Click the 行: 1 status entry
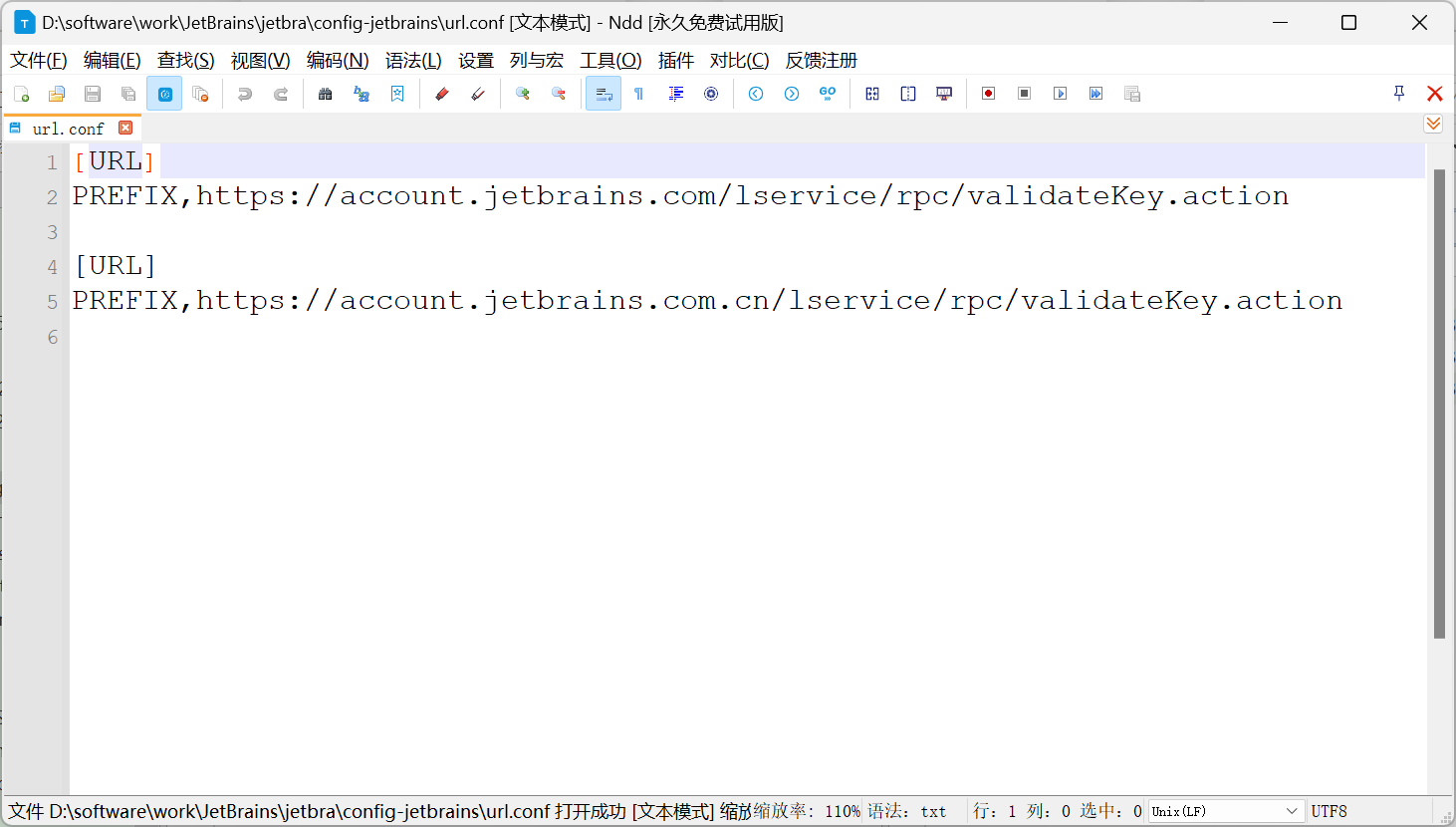 click(x=994, y=811)
